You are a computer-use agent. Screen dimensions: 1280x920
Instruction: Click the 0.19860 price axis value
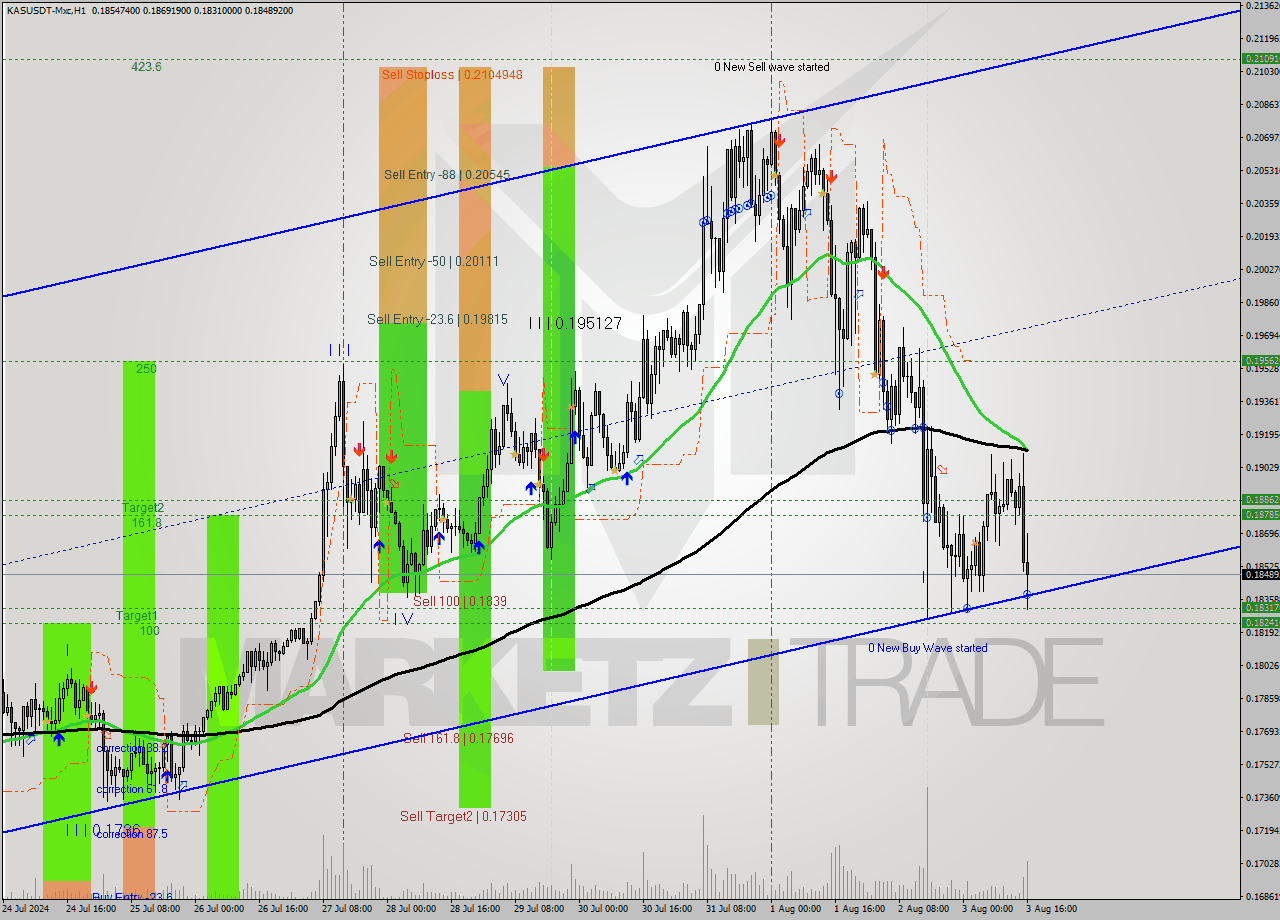(1261, 302)
